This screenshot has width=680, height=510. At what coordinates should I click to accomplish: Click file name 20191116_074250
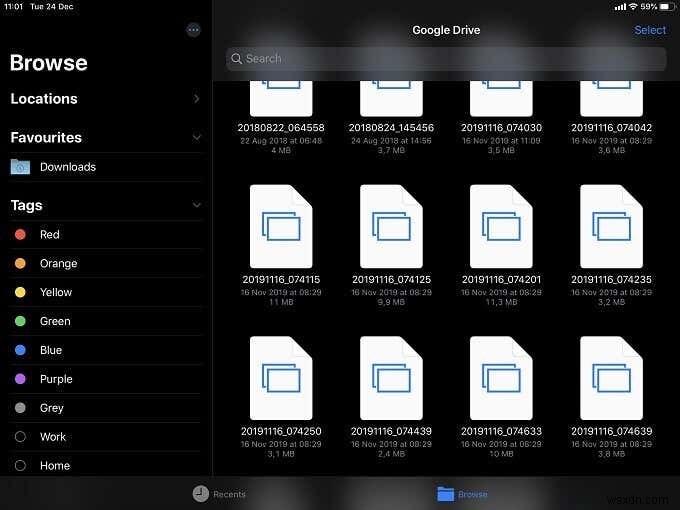(x=281, y=432)
